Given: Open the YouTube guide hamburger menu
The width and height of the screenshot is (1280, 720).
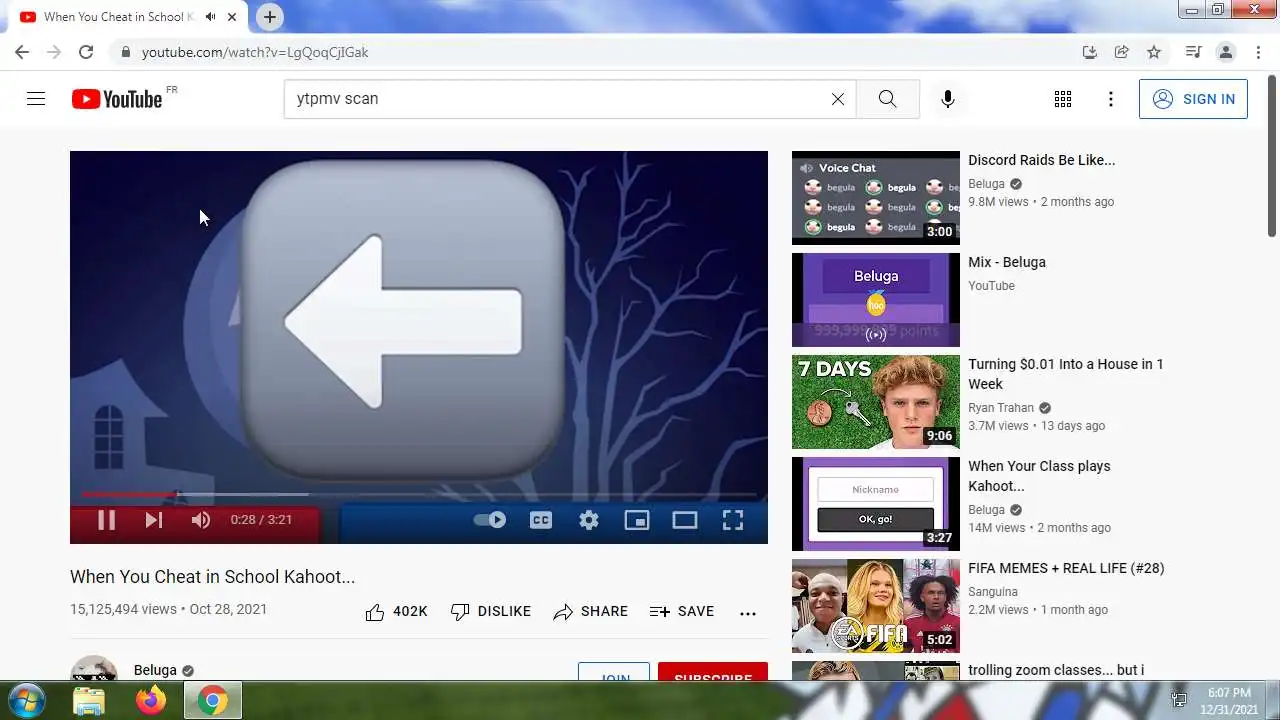Looking at the screenshot, I should pyautogui.click(x=36, y=99).
